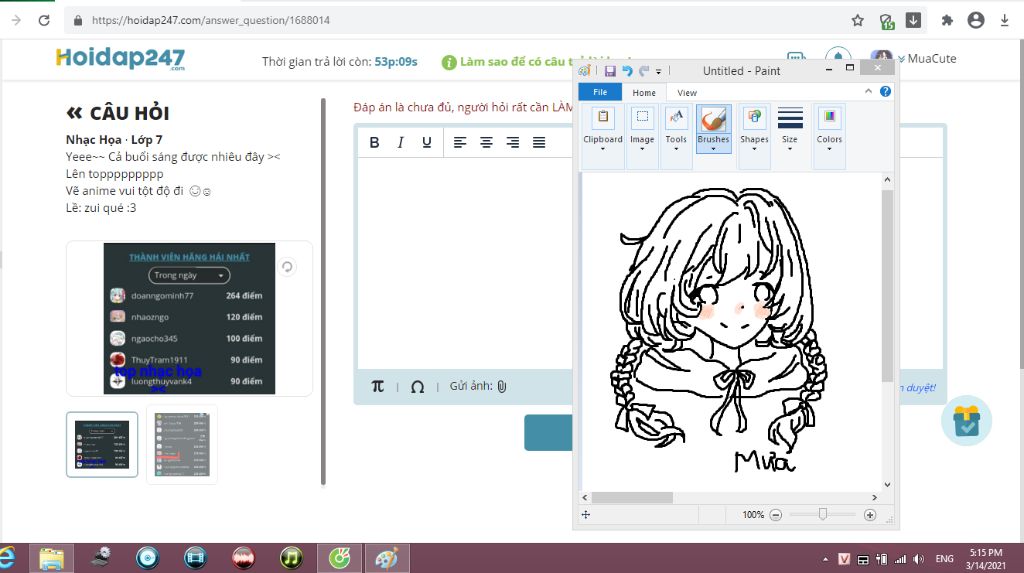Viewport: 1024px width, 573px height.
Task: Zoom out with the minus button in Paint
Action: 775,515
